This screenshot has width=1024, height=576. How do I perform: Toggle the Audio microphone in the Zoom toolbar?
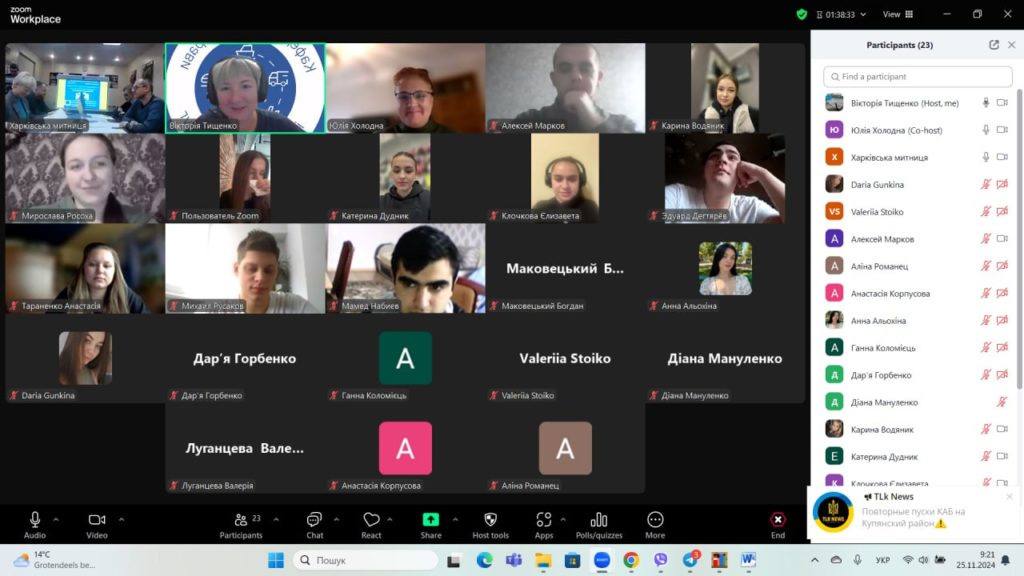(x=35, y=524)
